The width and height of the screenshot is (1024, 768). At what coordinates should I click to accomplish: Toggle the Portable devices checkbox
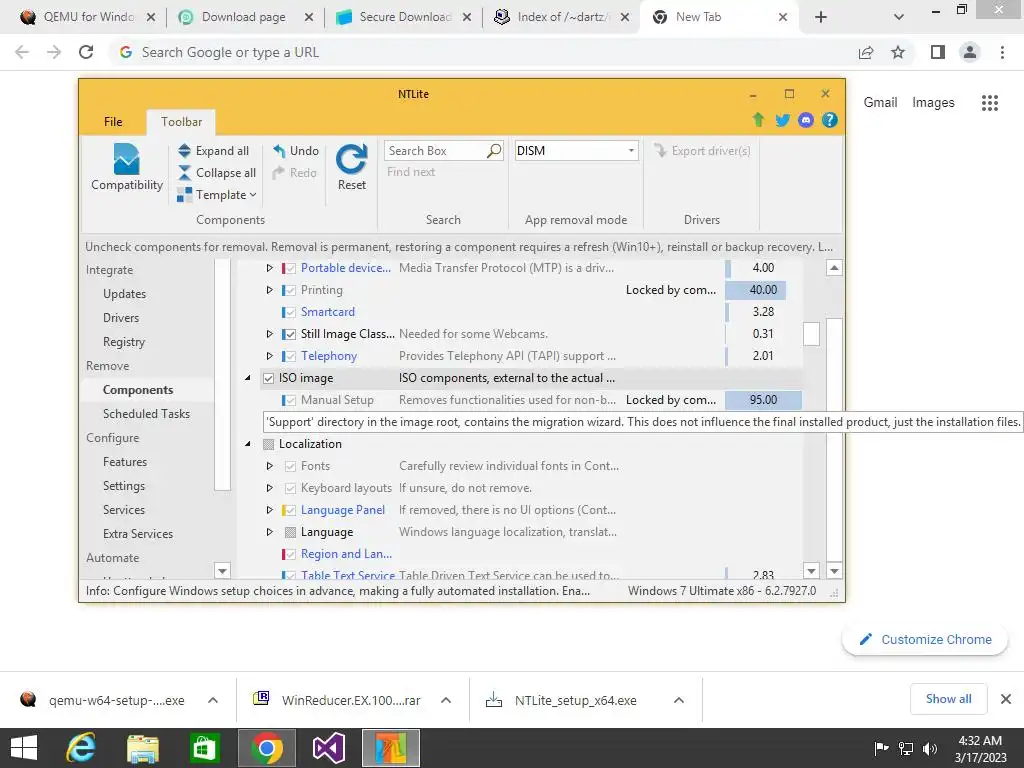tap(291, 268)
